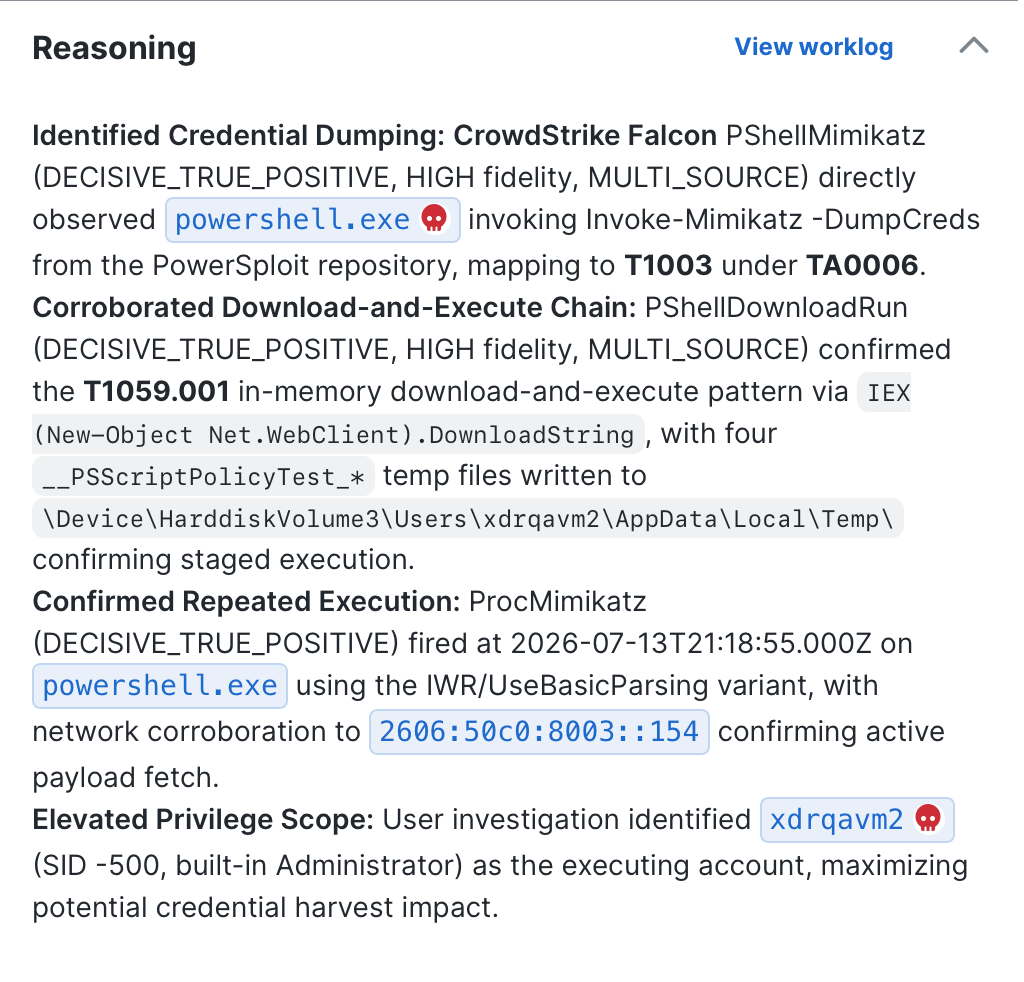Click the __PSScriptPolicyTest_* code snippet

tap(203, 477)
